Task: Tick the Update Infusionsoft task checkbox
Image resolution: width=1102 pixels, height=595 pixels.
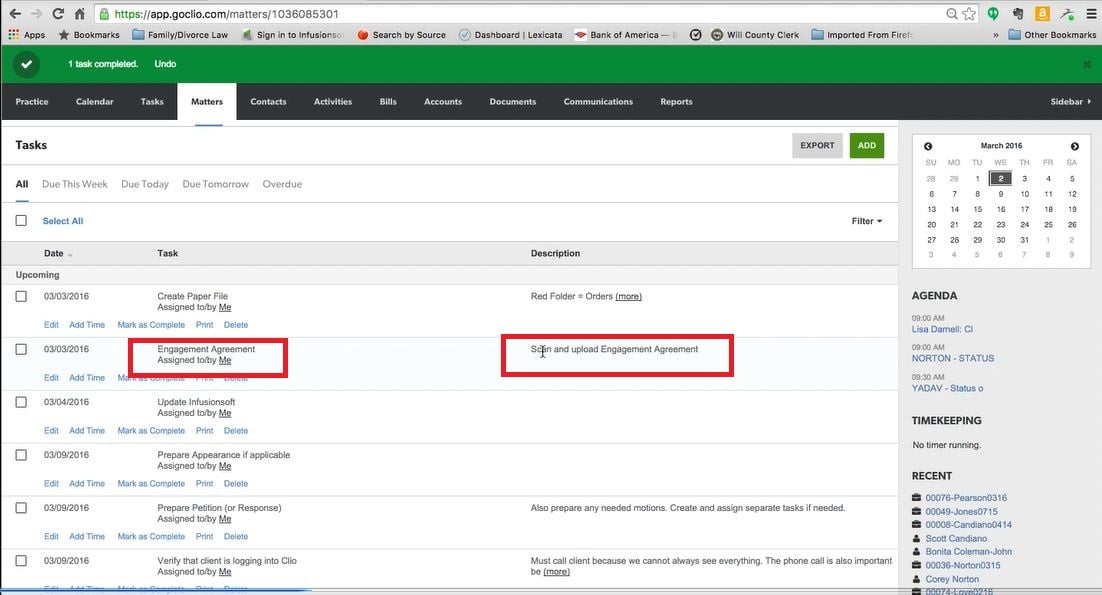Action: [21, 402]
